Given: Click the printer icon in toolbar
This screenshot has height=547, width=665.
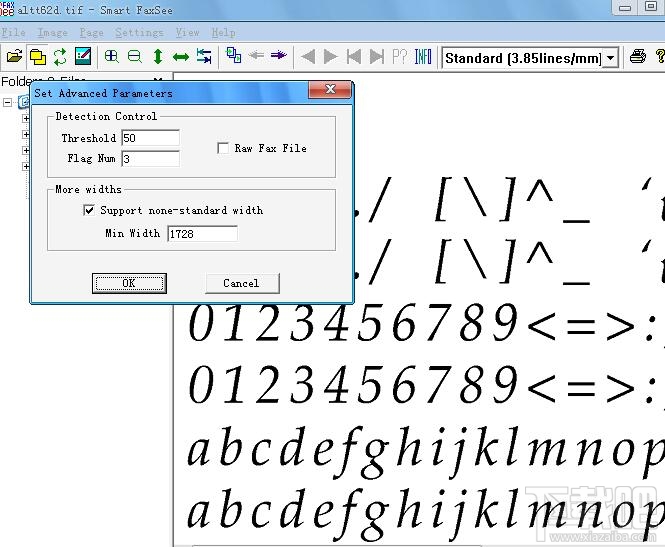Looking at the screenshot, I should 637,56.
